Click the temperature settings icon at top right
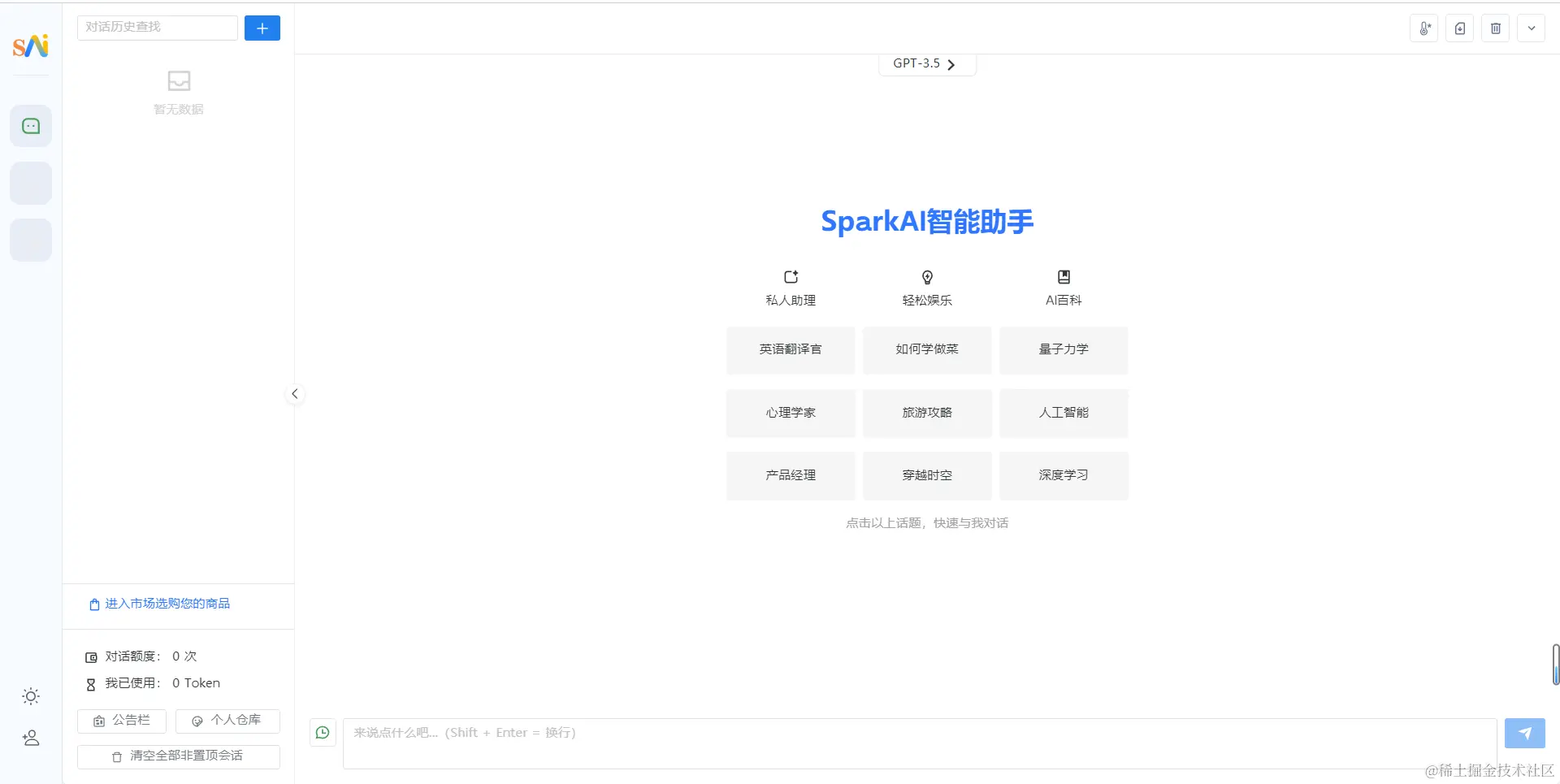Image resolution: width=1560 pixels, height=784 pixels. (1424, 28)
